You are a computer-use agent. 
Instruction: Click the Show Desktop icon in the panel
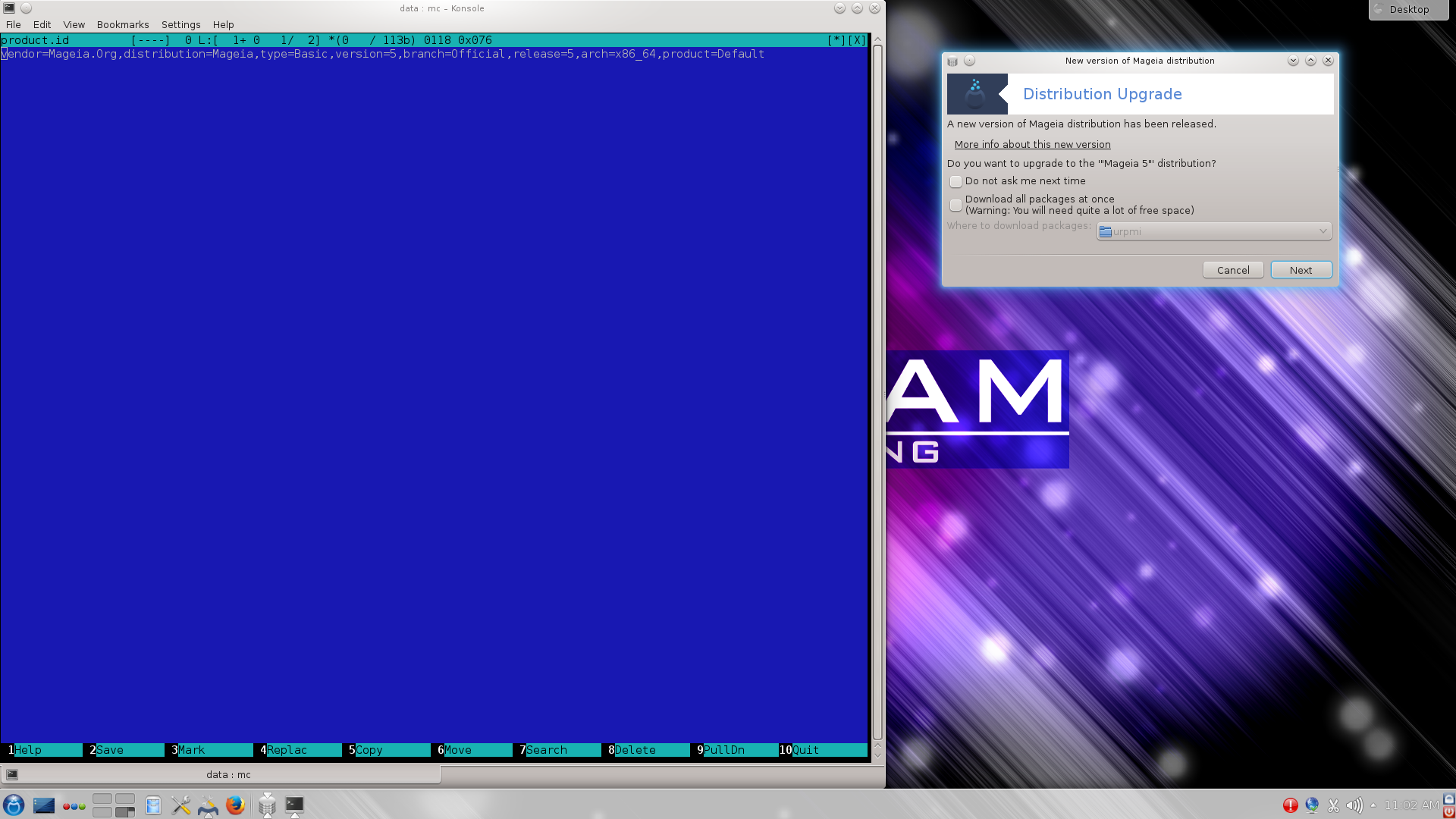tap(44, 805)
